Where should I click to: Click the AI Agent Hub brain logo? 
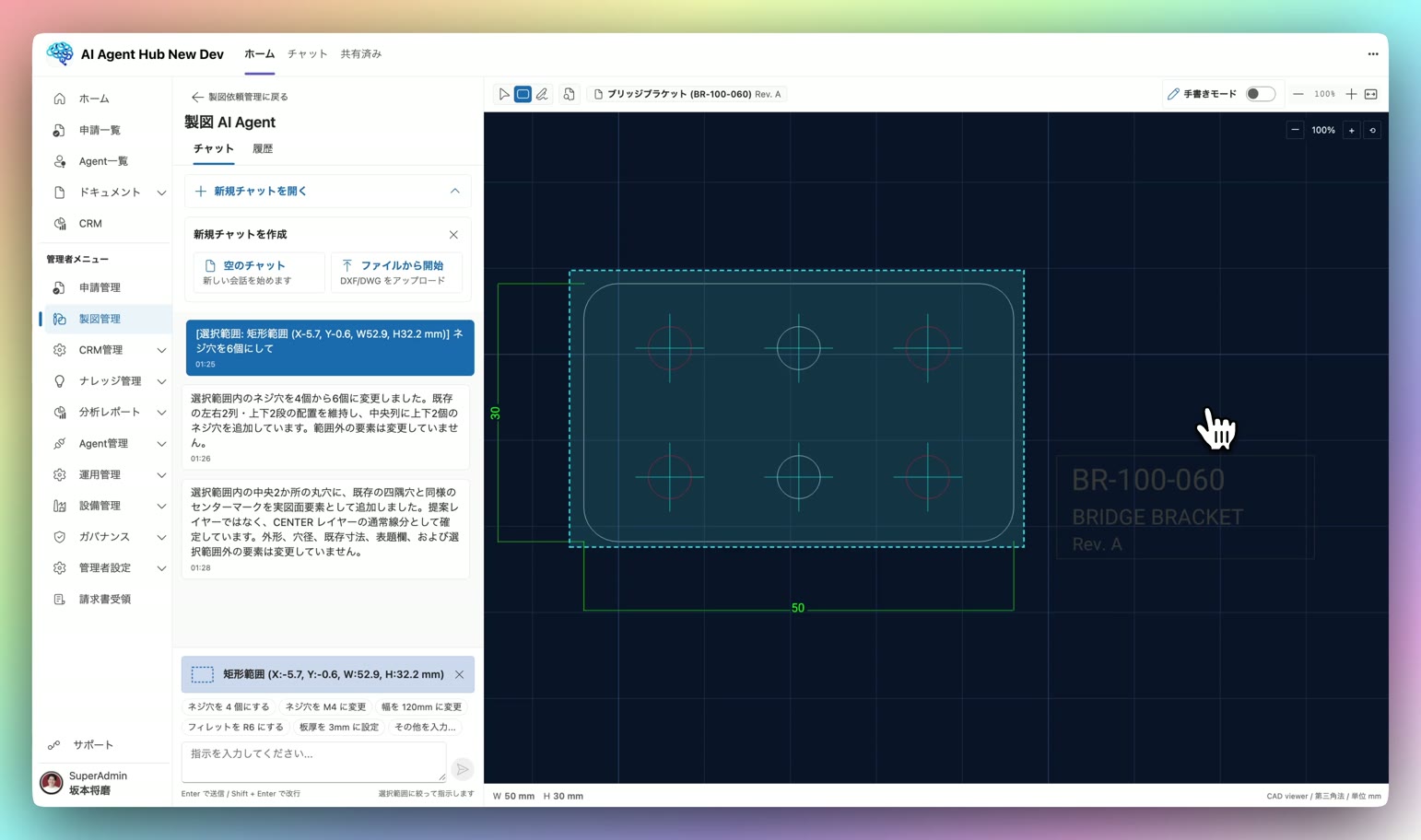pyautogui.click(x=60, y=53)
